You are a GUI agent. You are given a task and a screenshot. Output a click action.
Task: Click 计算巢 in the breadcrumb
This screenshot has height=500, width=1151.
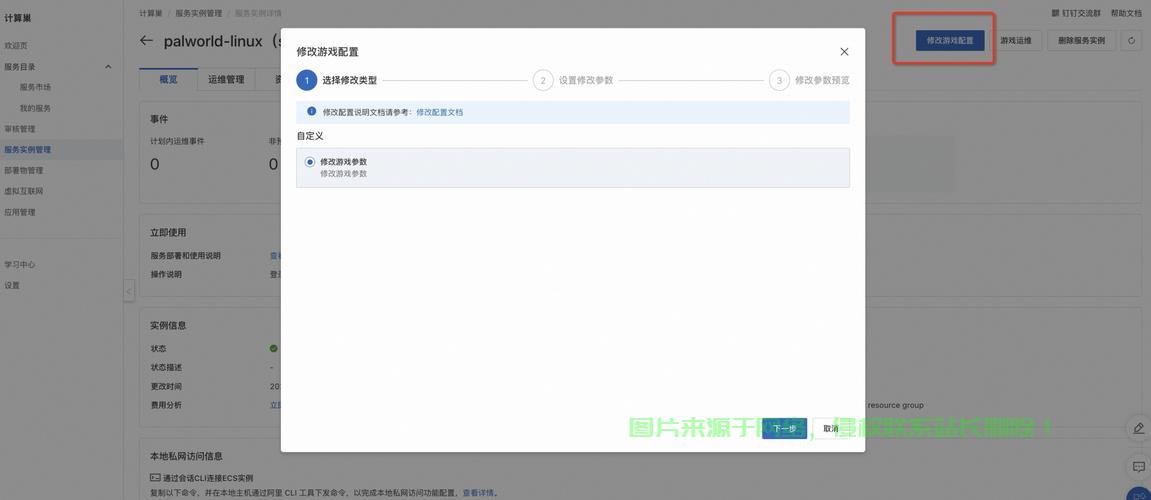click(x=150, y=13)
